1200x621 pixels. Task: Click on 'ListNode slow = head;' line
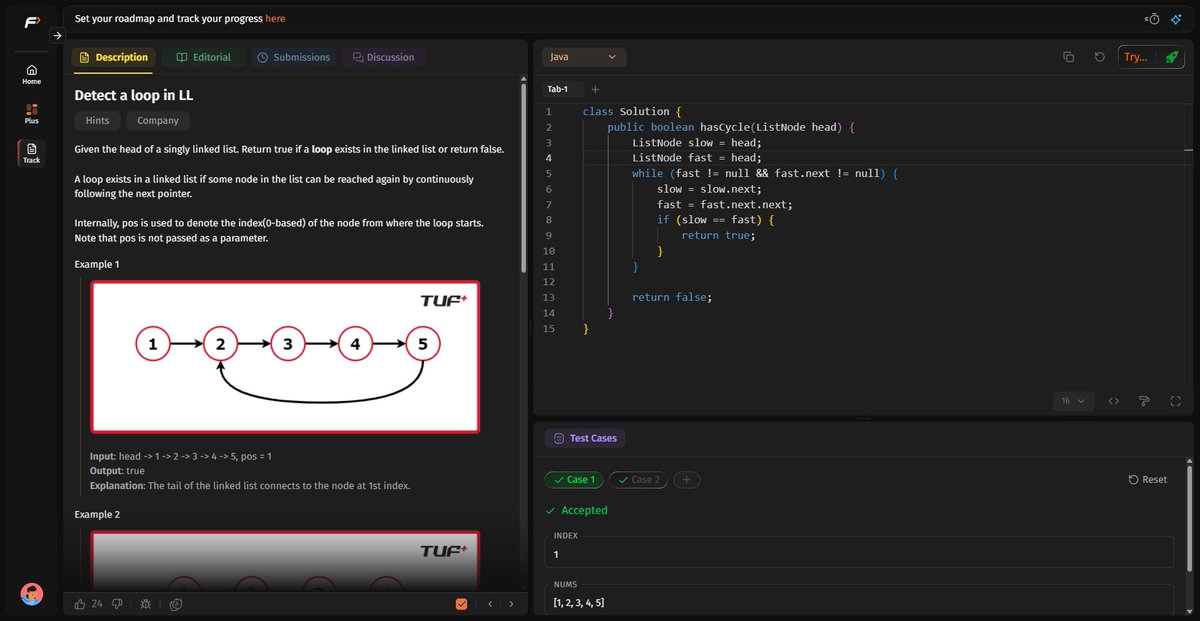point(697,142)
